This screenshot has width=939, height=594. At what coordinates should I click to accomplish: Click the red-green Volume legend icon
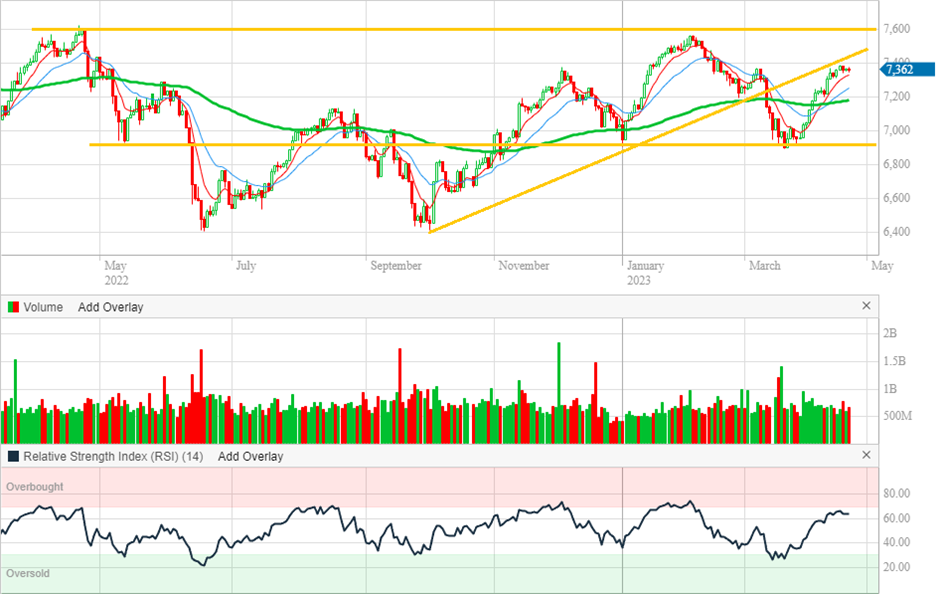coord(13,307)
